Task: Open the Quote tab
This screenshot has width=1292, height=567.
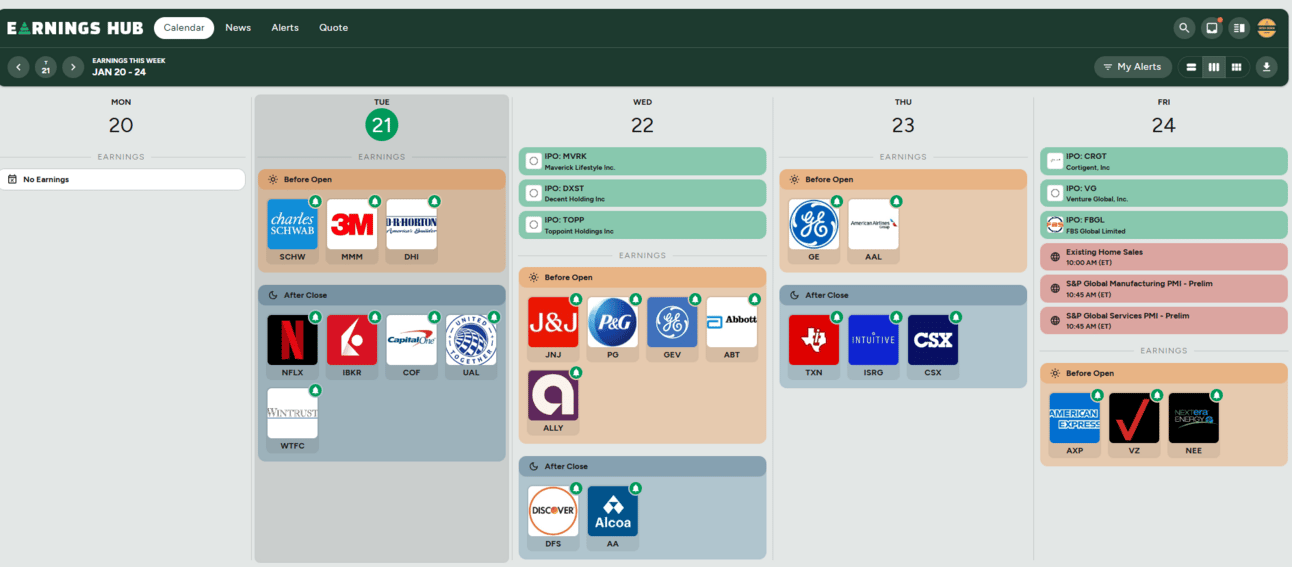Action: [333, 28]
